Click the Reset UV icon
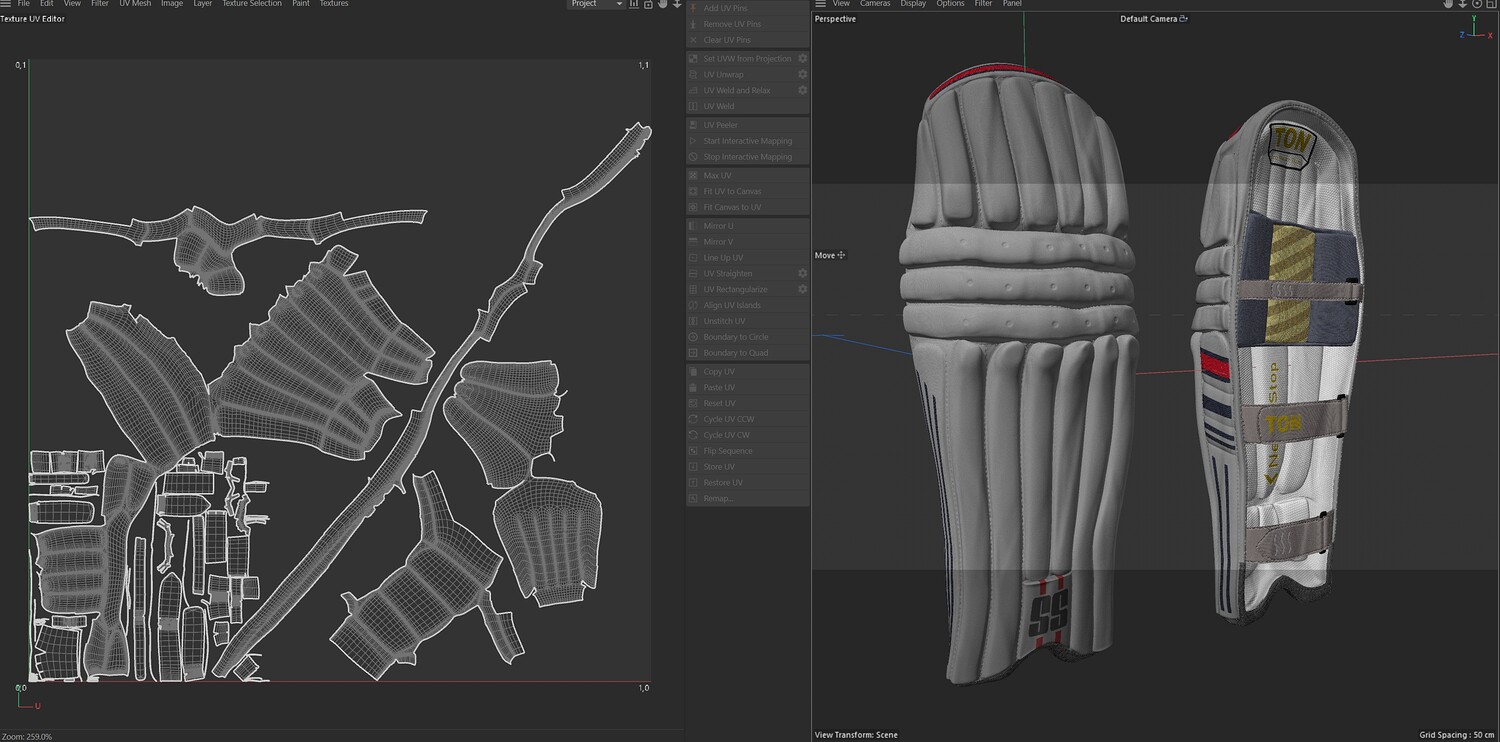 click(694, 404)
